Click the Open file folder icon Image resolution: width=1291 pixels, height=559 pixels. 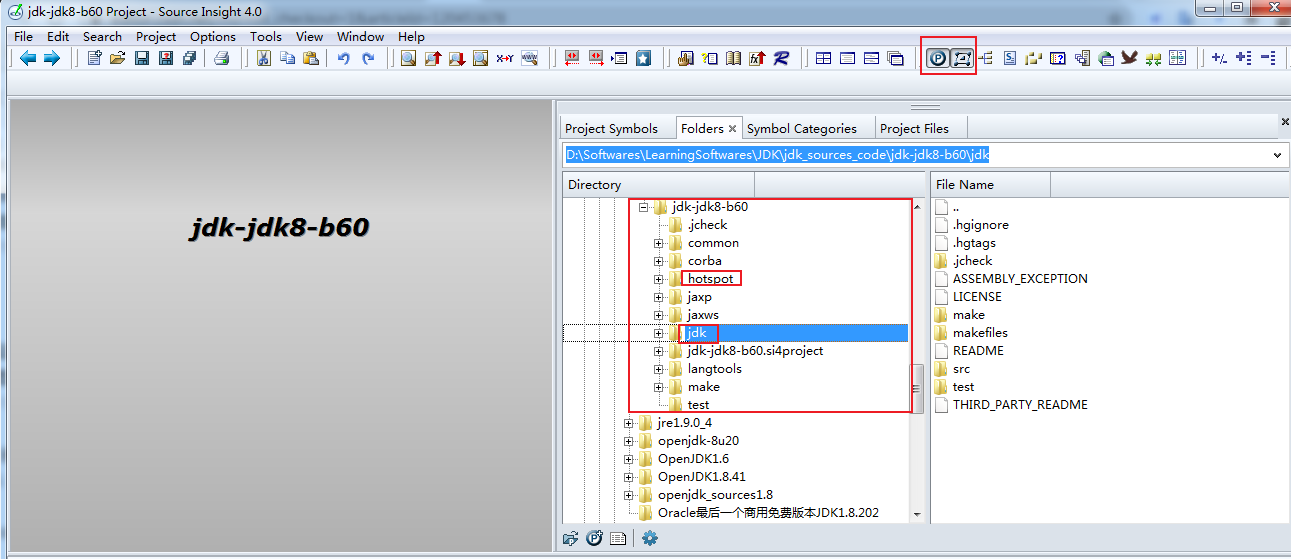pyautogui.click(x=118, y=58)
